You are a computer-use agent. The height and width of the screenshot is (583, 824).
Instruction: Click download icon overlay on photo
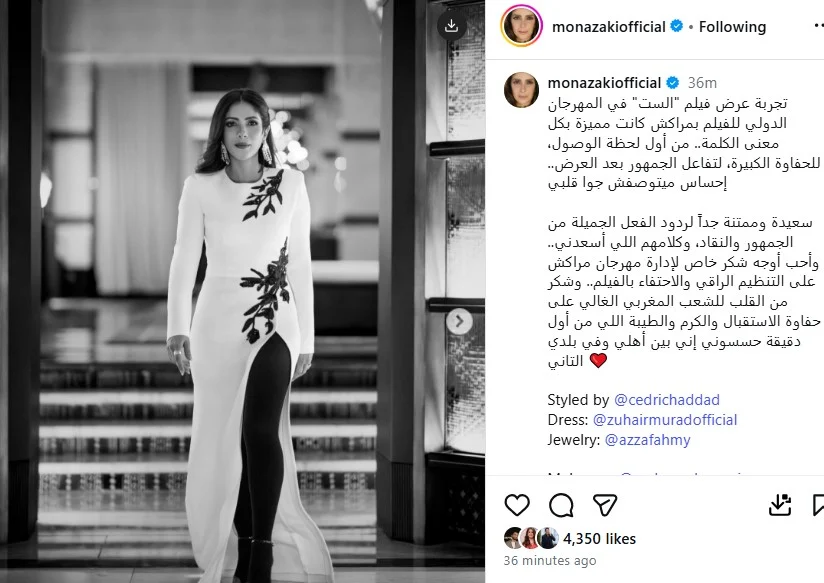[451, 26]
